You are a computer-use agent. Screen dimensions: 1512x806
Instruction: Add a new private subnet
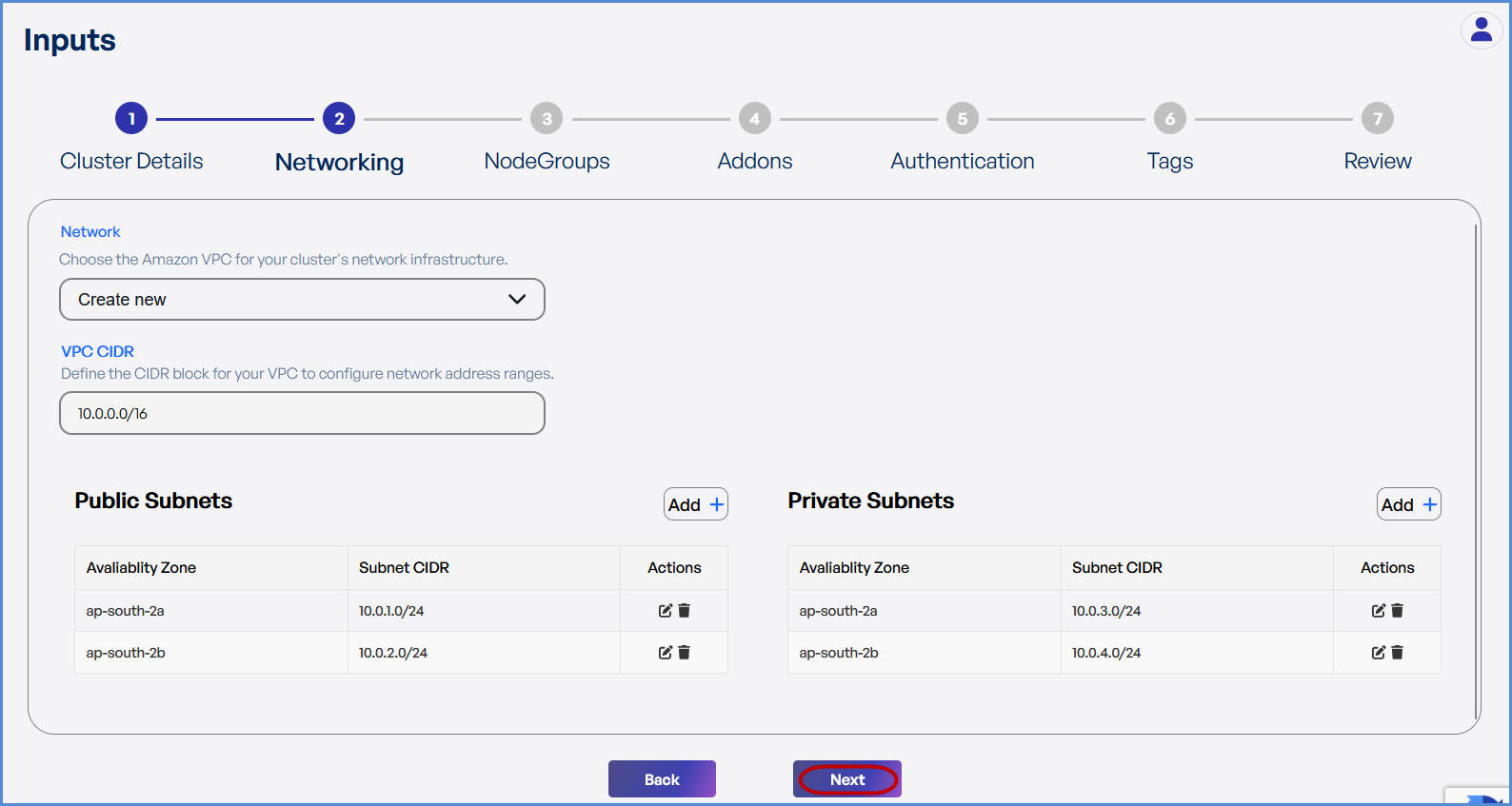click(1408, 504)
